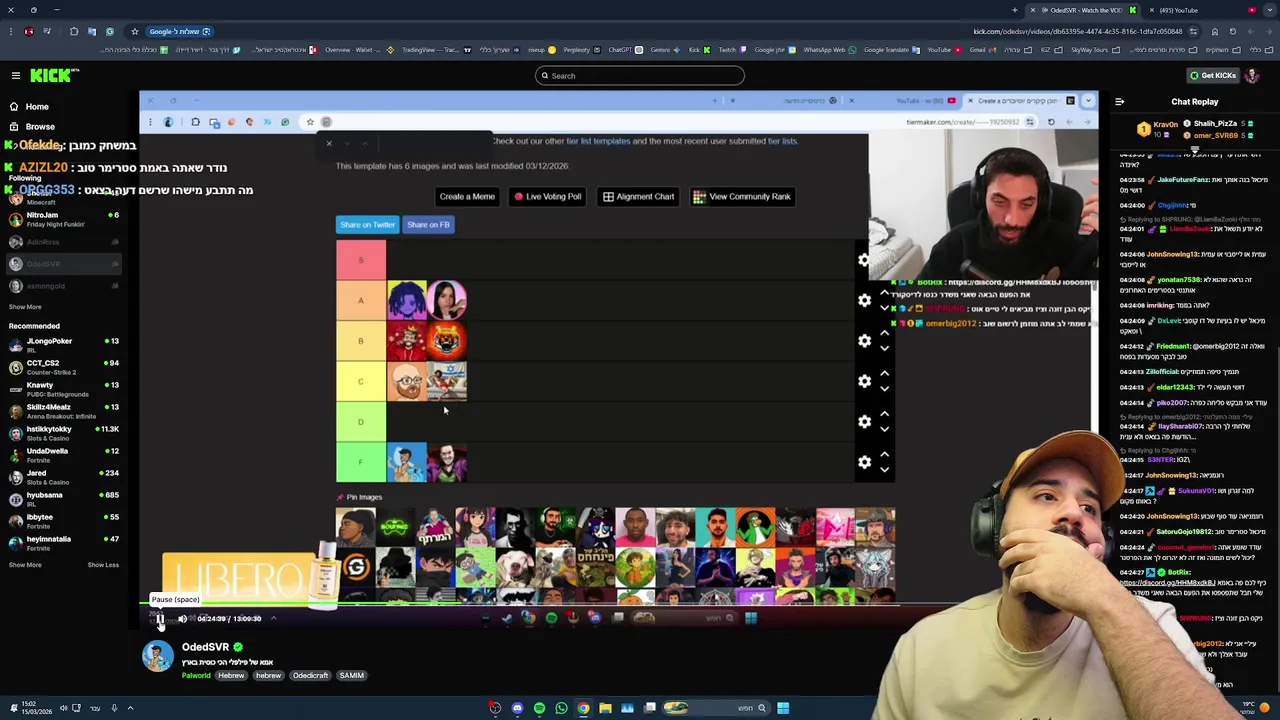Select the red tier S label
Viewport: 1280px width, 720px height.
[361, 260]
